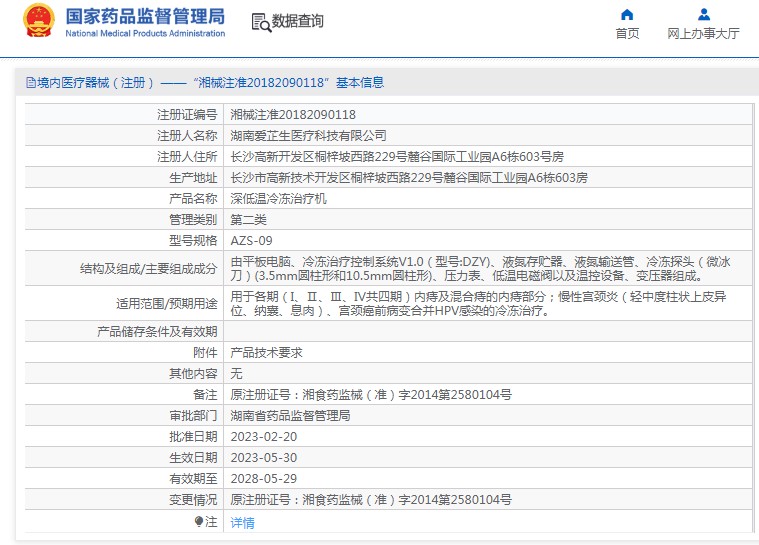Click the 生效日期 row label
Screen dimensions: 759x545
coord(193,457)
